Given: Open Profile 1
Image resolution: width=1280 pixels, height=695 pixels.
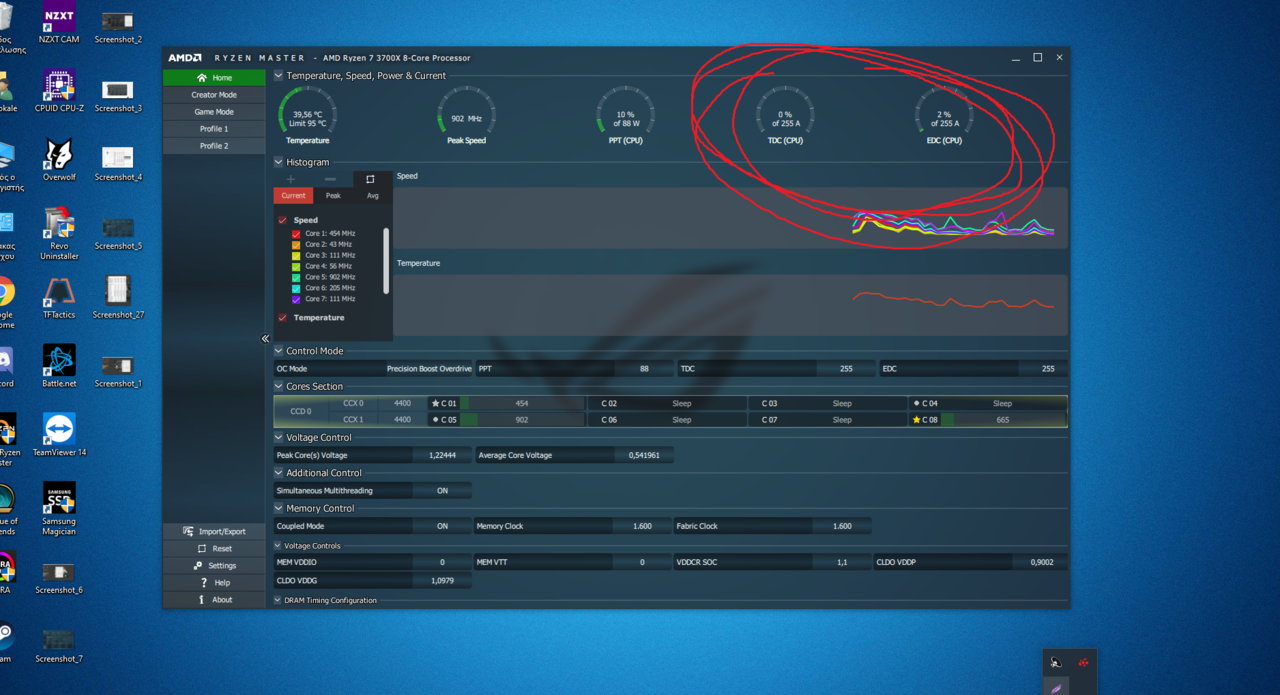Looking at the screenshot, I should [214, 129].
